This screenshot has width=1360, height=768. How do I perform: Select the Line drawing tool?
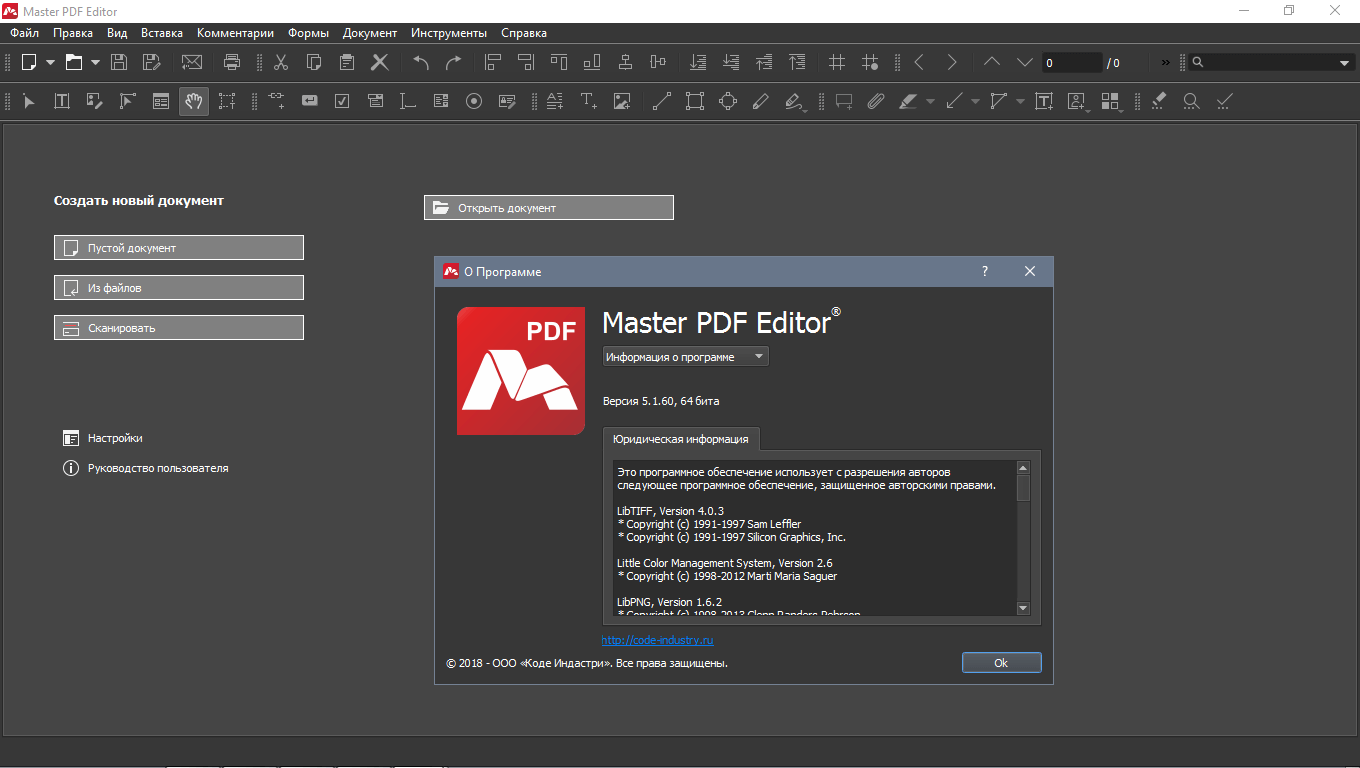(662, 101)
